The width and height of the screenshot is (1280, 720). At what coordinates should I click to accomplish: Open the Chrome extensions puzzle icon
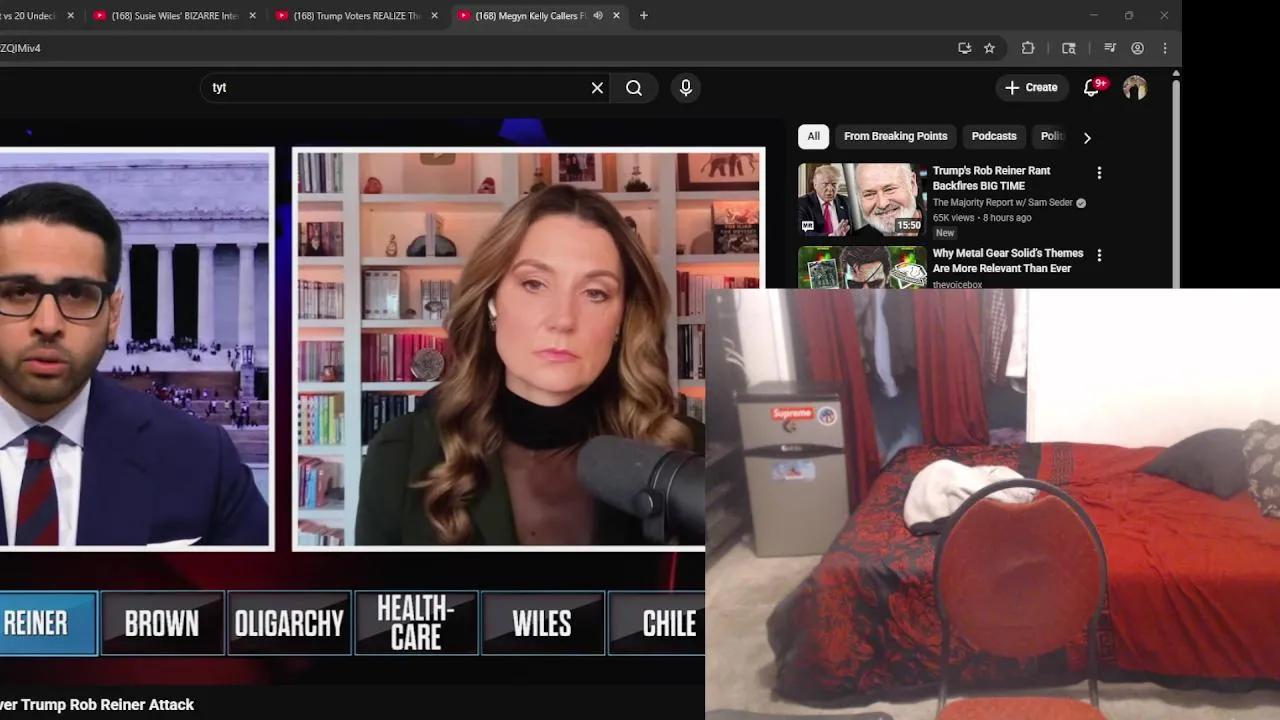point(1028,48)
